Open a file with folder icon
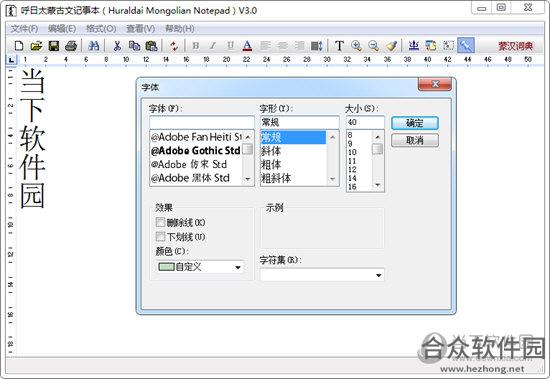The image size is (550, 379). click(36, 46)
